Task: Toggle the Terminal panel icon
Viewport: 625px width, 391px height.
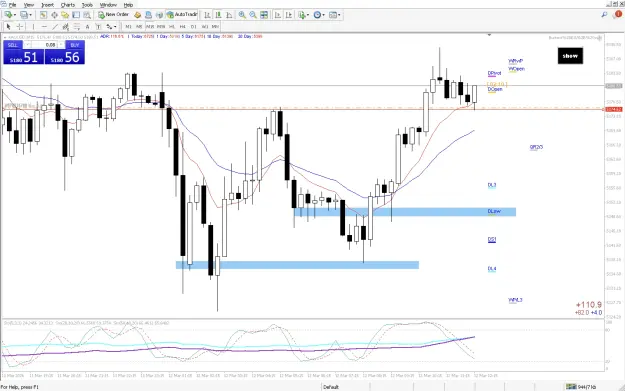Action: (x=76, y=15)
